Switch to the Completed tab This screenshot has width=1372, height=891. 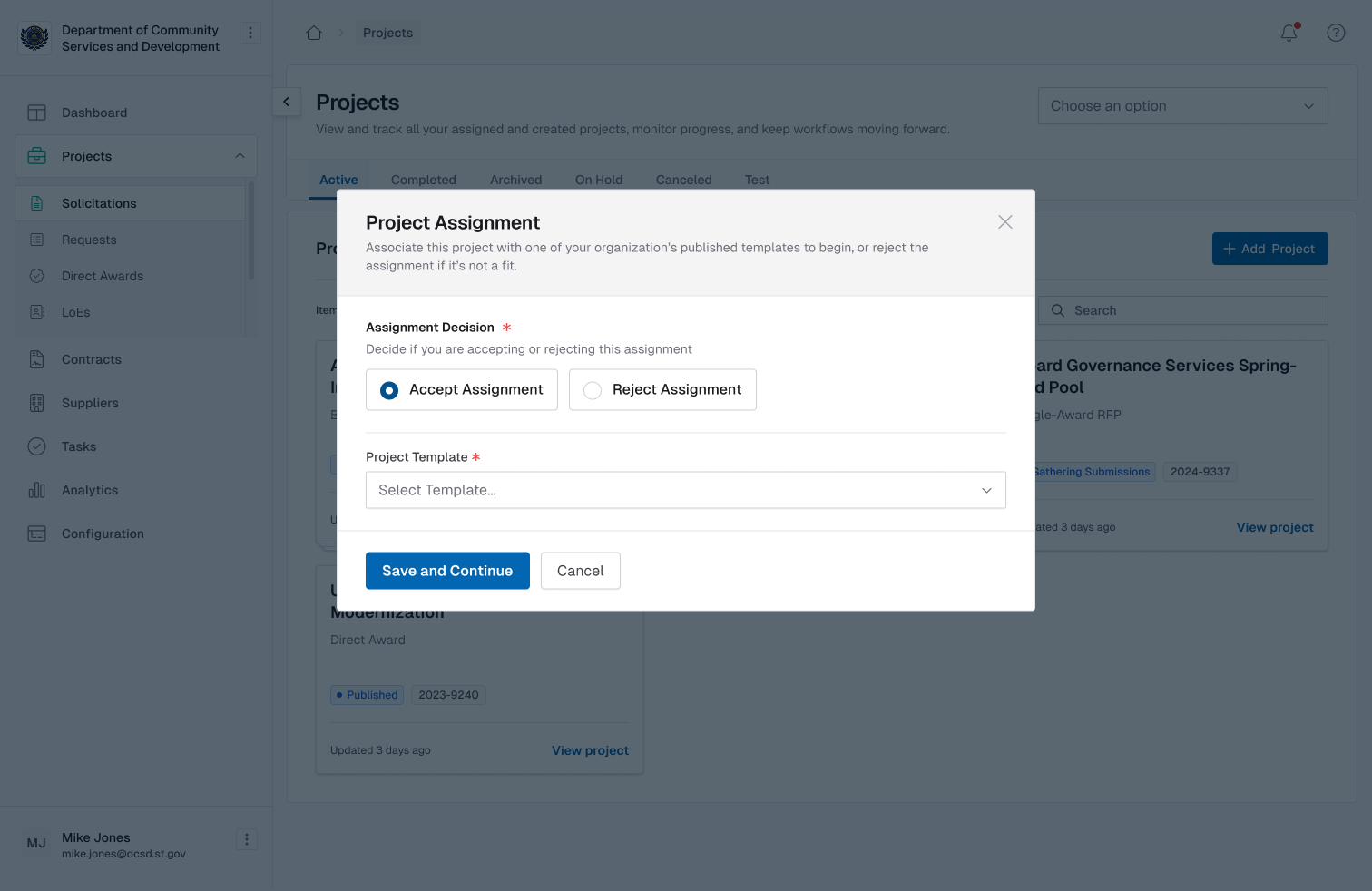pos(424,180)
